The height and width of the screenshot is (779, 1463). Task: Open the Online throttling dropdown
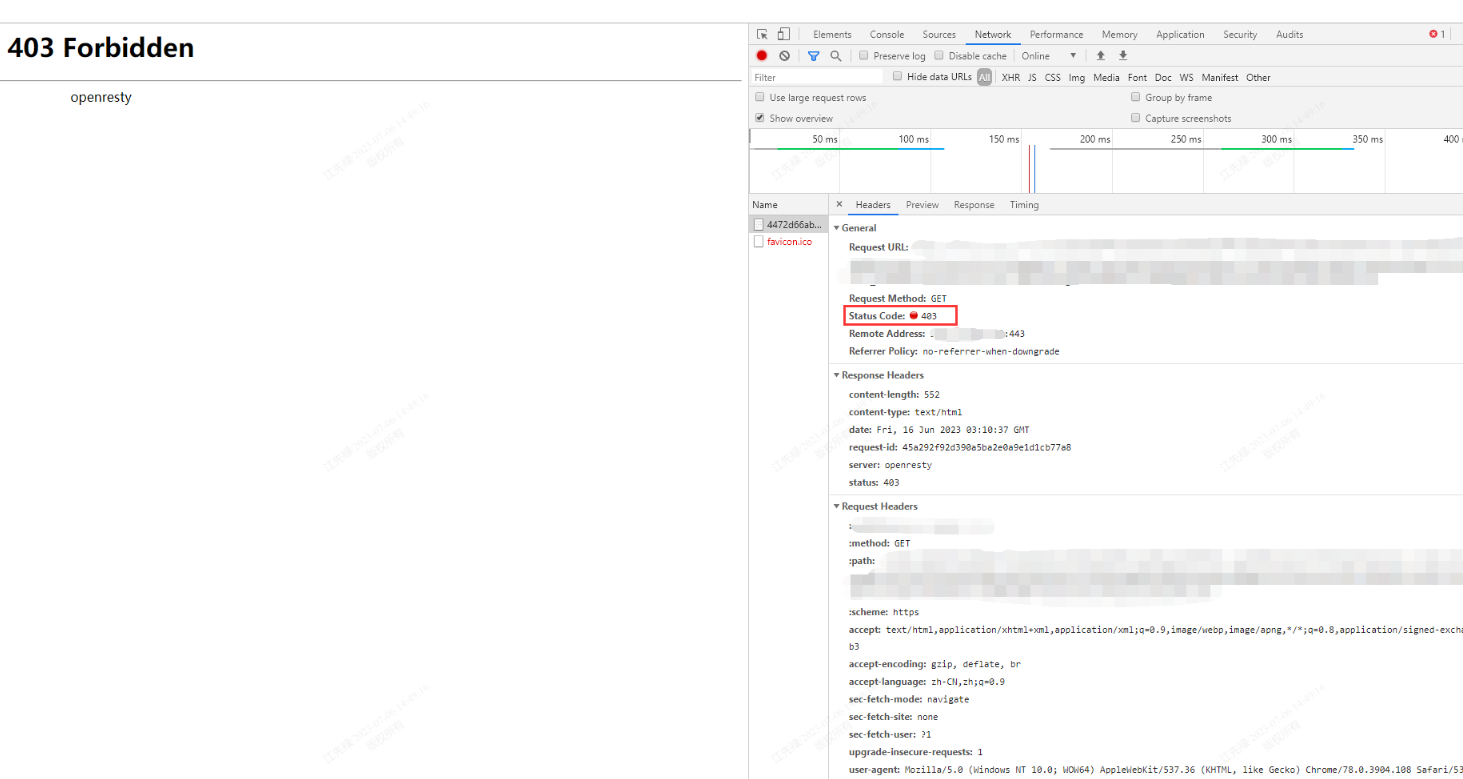tap(1049, 56)
